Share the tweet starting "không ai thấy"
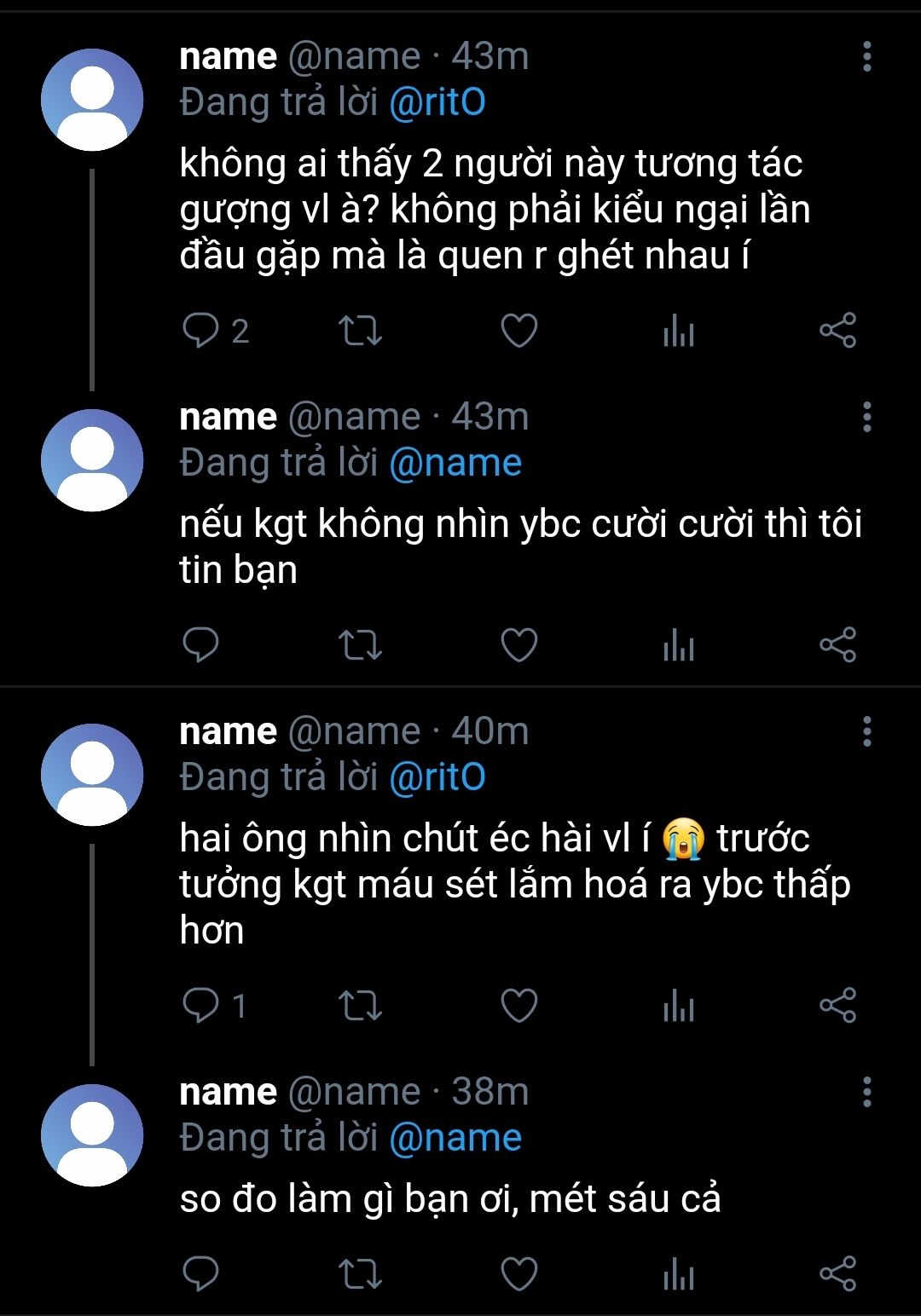This screenshot has height=1316, width=921. coord(837,331)
